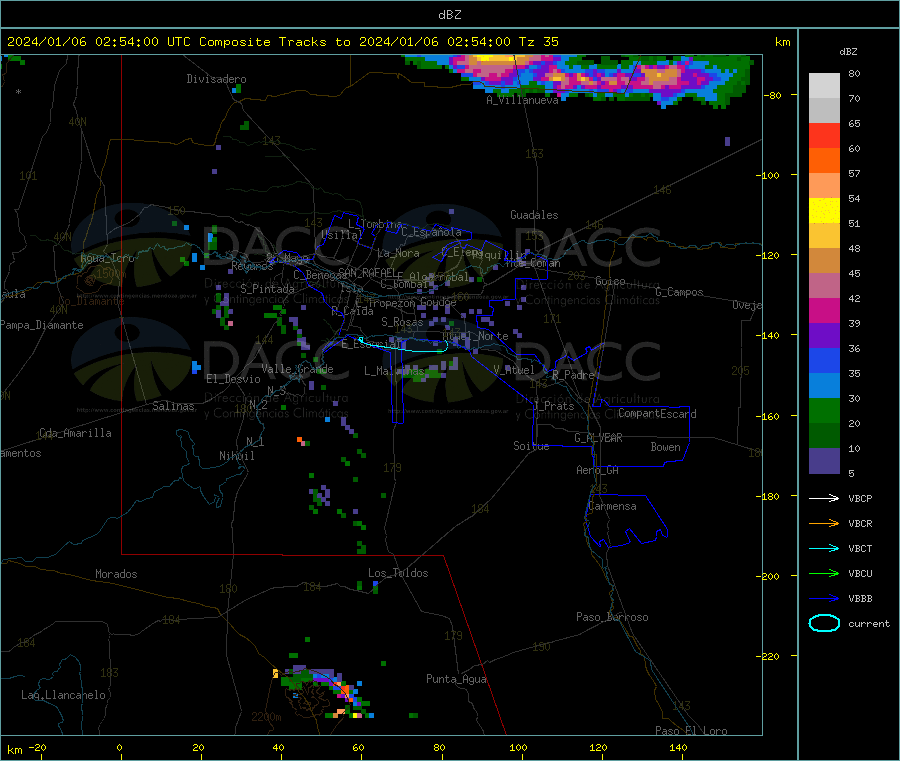Click the dBZ heading above color scale

point(848,52)
